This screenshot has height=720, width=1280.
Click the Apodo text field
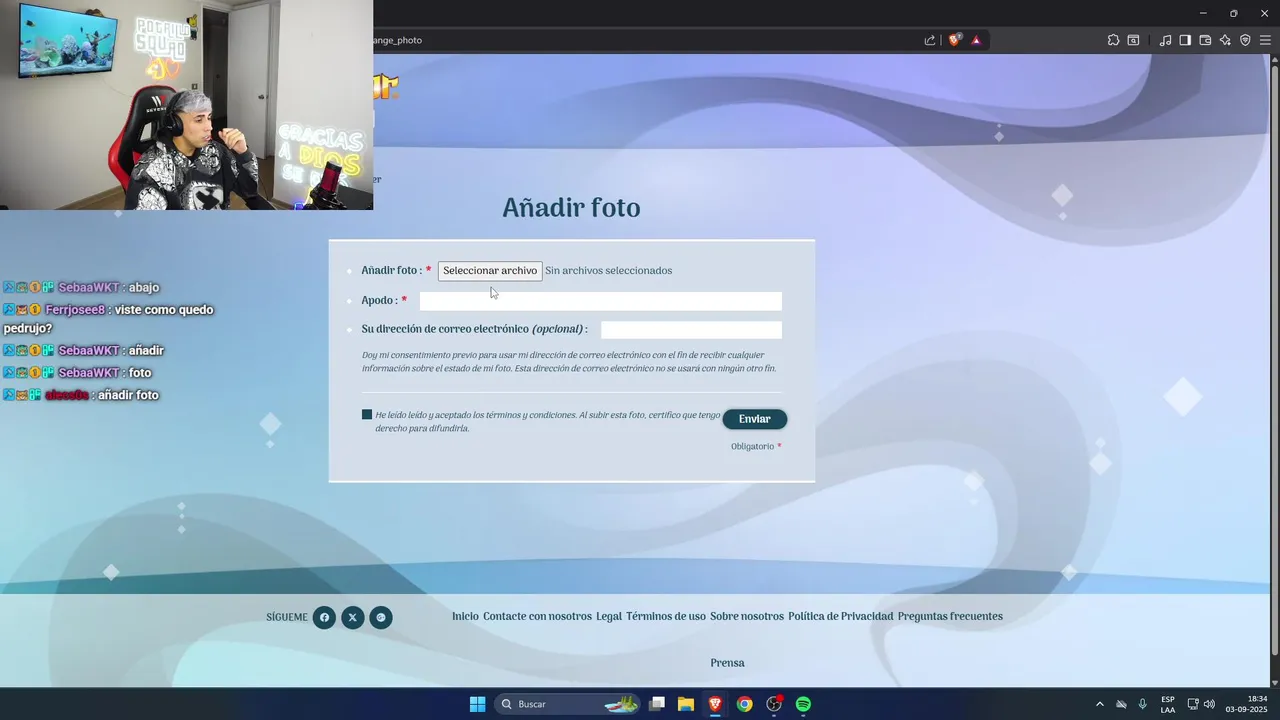click(x=600, y=301)
